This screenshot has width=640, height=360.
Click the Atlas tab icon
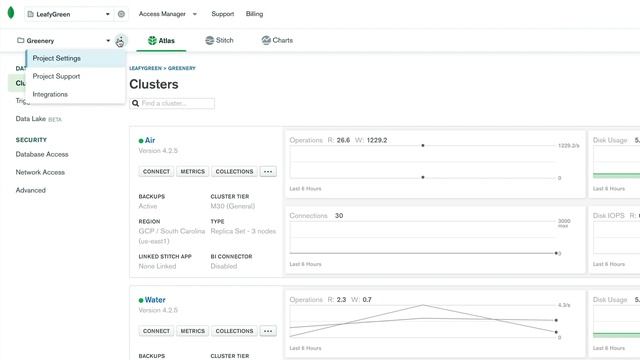152,40
